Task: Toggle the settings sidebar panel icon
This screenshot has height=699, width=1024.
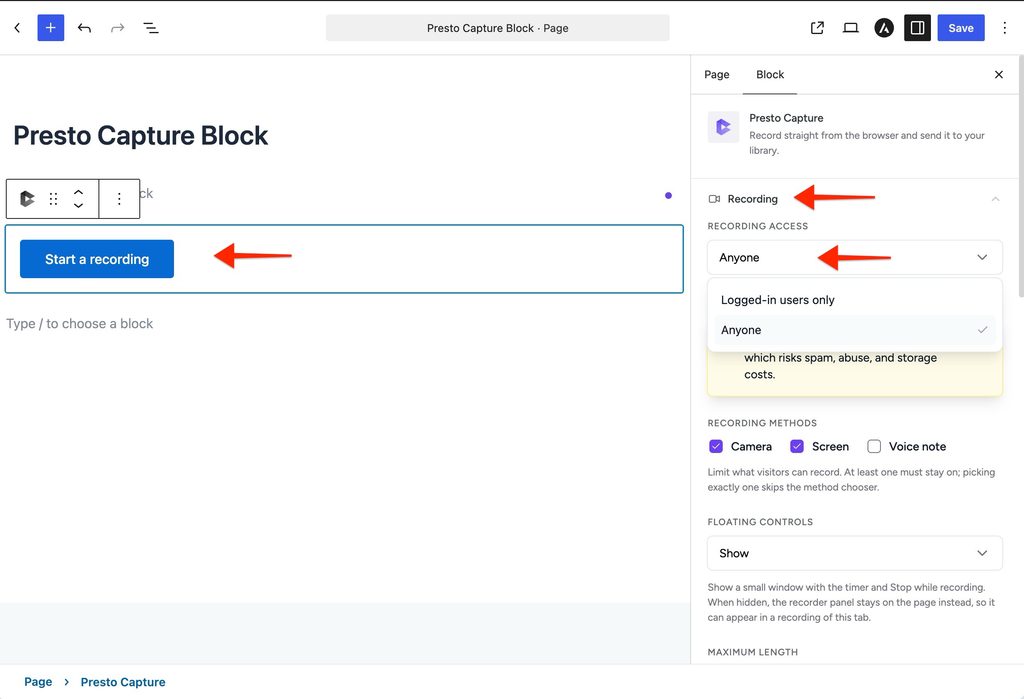Action: tap(917, 27)
